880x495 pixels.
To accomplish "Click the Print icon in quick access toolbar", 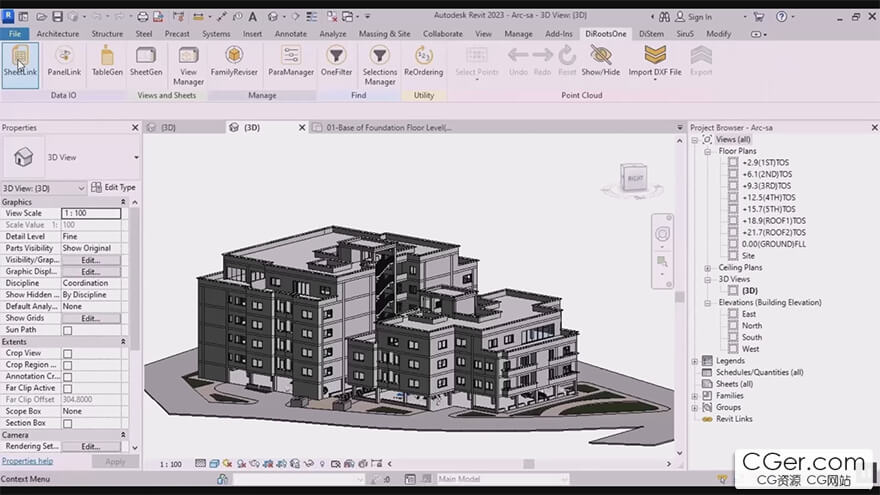I will 143,16.
